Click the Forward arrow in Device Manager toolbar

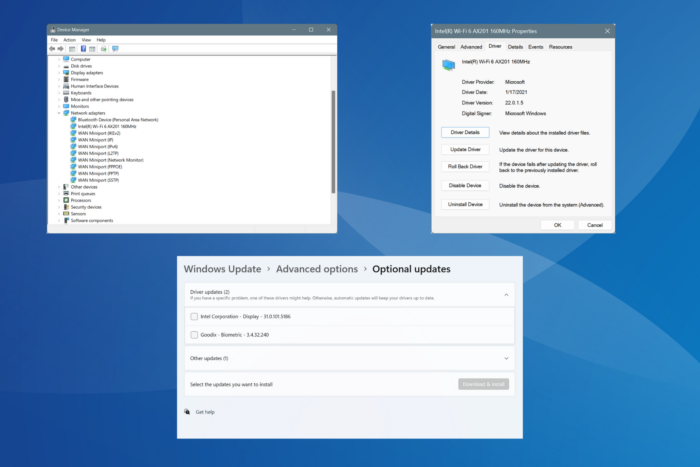click(x=60, y=49)
